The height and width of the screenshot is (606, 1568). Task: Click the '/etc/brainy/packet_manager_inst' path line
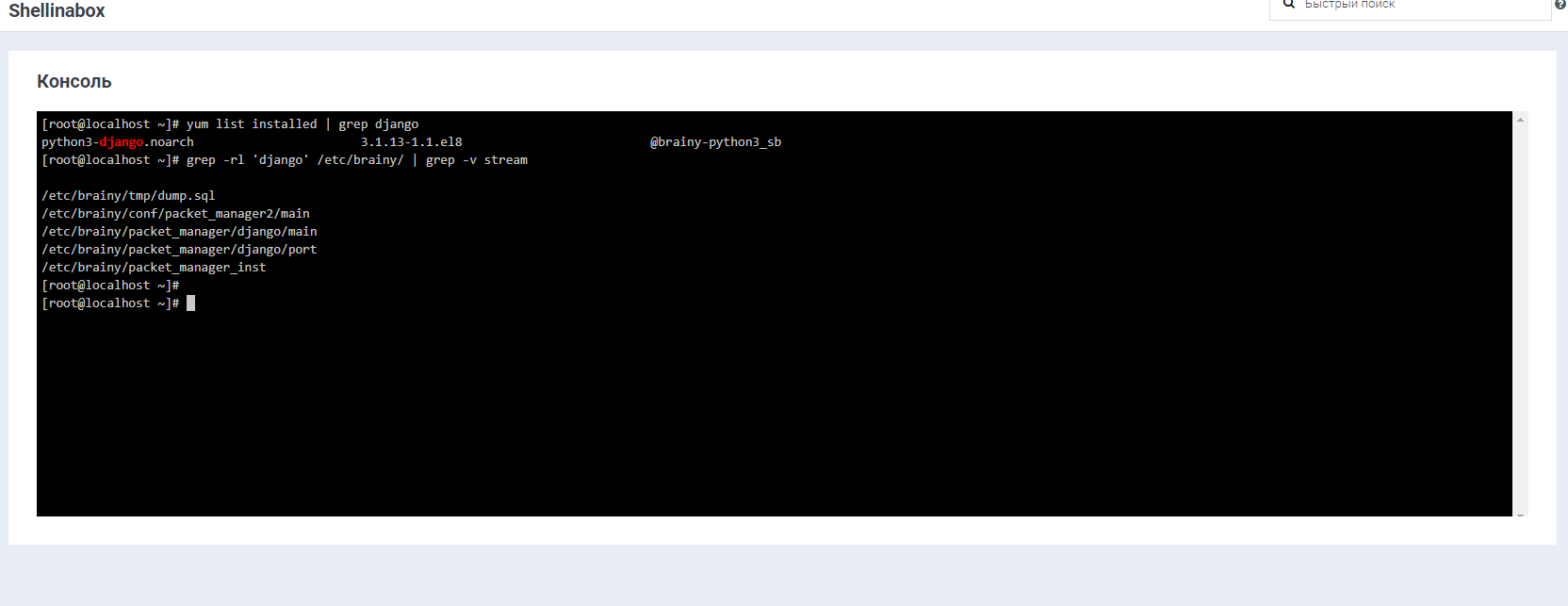coord(154,268)
